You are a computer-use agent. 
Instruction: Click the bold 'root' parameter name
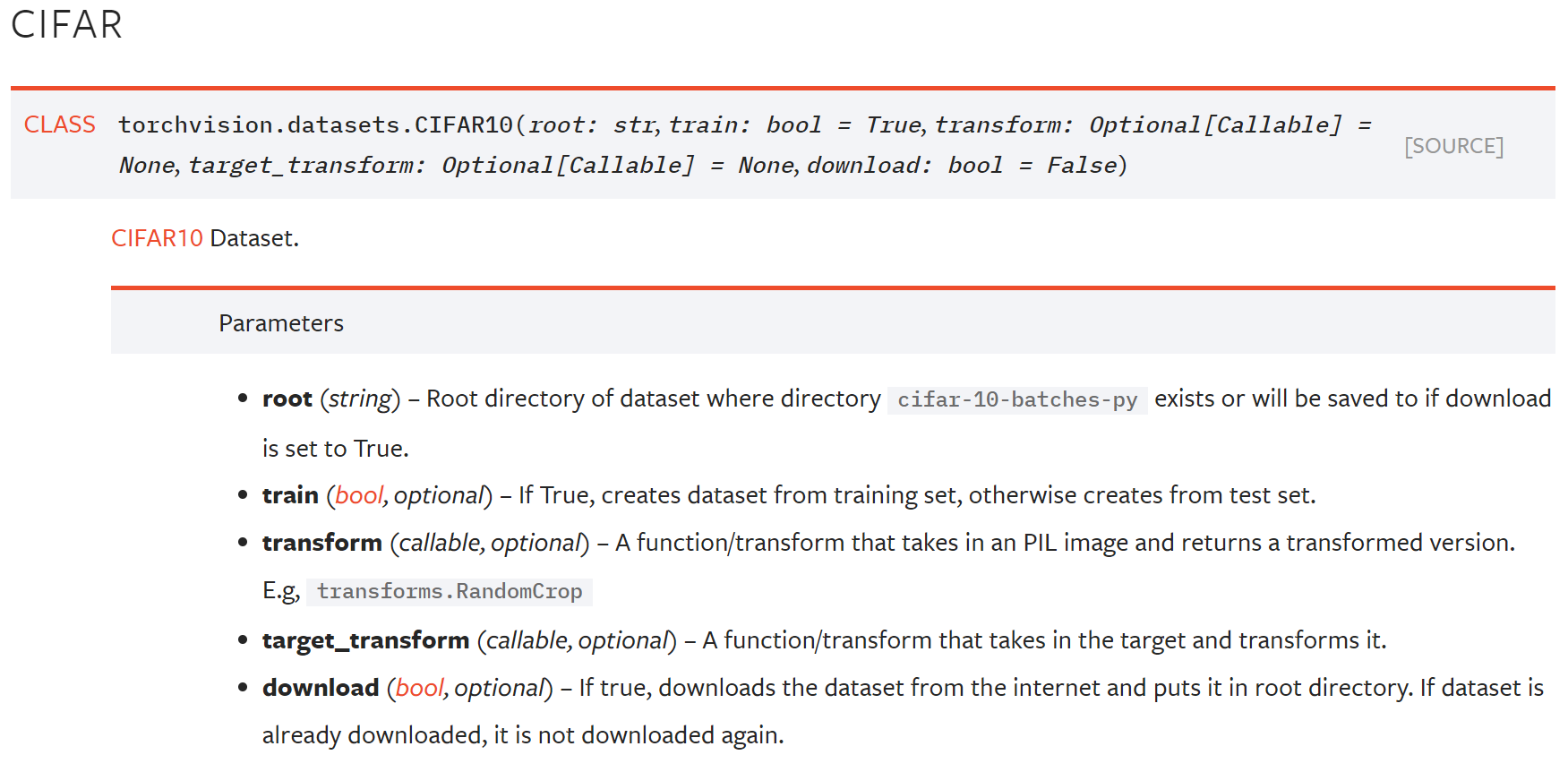point(287,399)
